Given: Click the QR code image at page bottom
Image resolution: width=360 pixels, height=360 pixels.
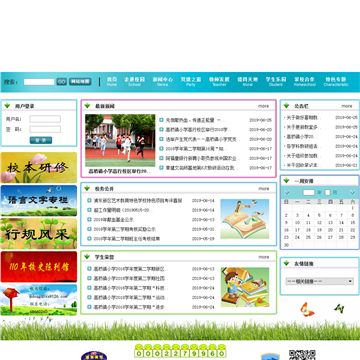Looking at the screenshot, I should (x=302, y=355).
